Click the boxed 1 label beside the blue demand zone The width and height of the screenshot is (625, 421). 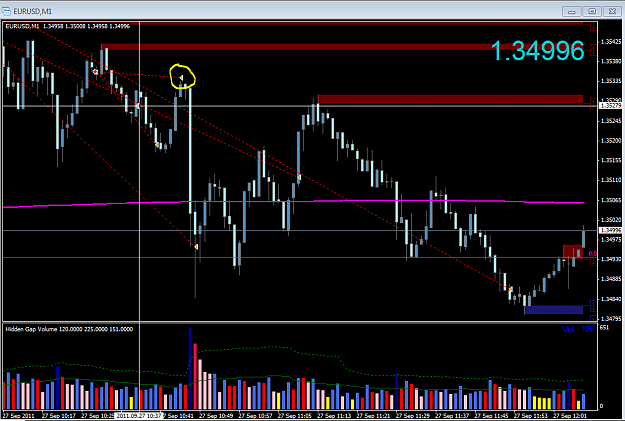(593, 307)
